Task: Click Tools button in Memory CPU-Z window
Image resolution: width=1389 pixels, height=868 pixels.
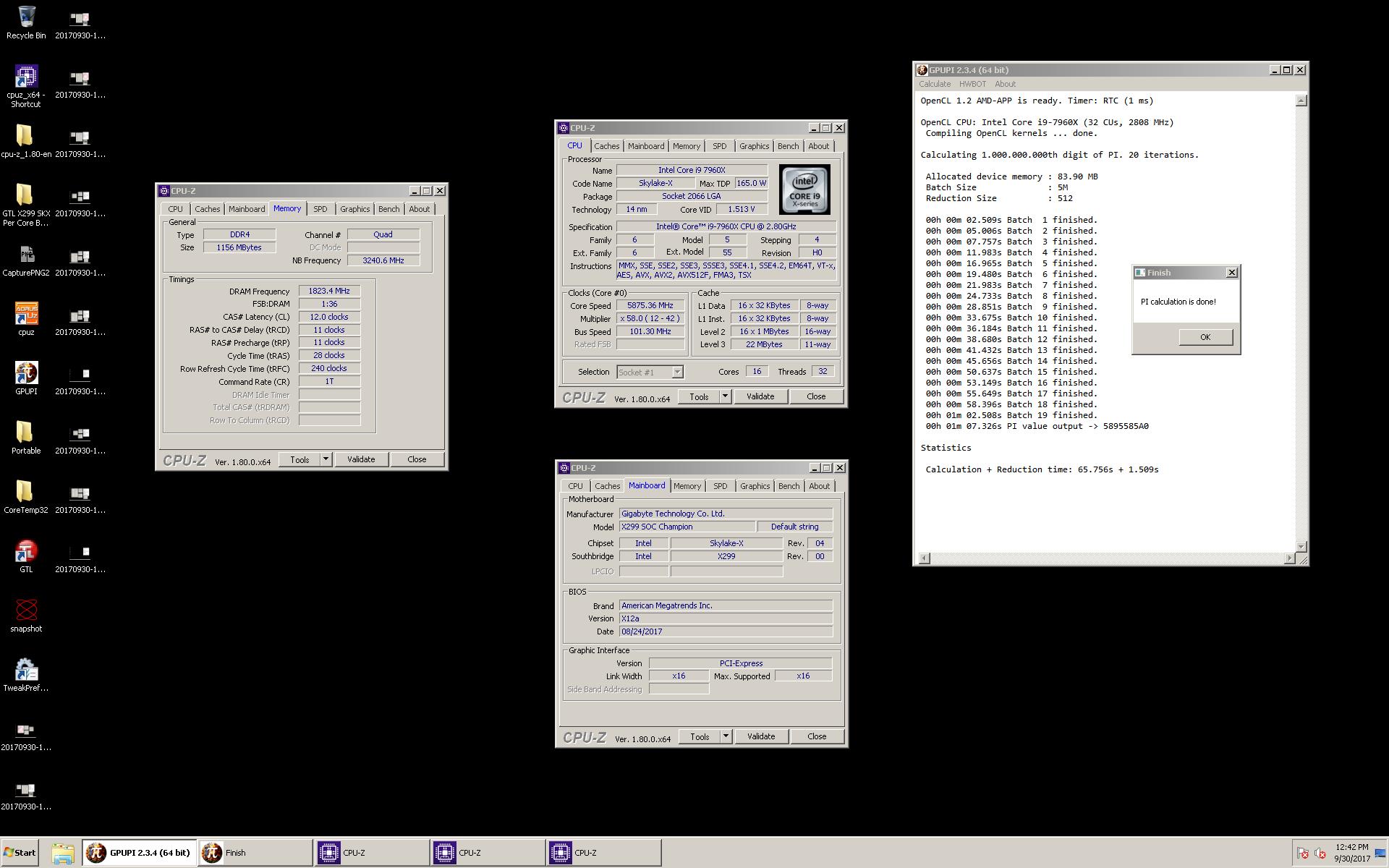Action: point(300,459)
